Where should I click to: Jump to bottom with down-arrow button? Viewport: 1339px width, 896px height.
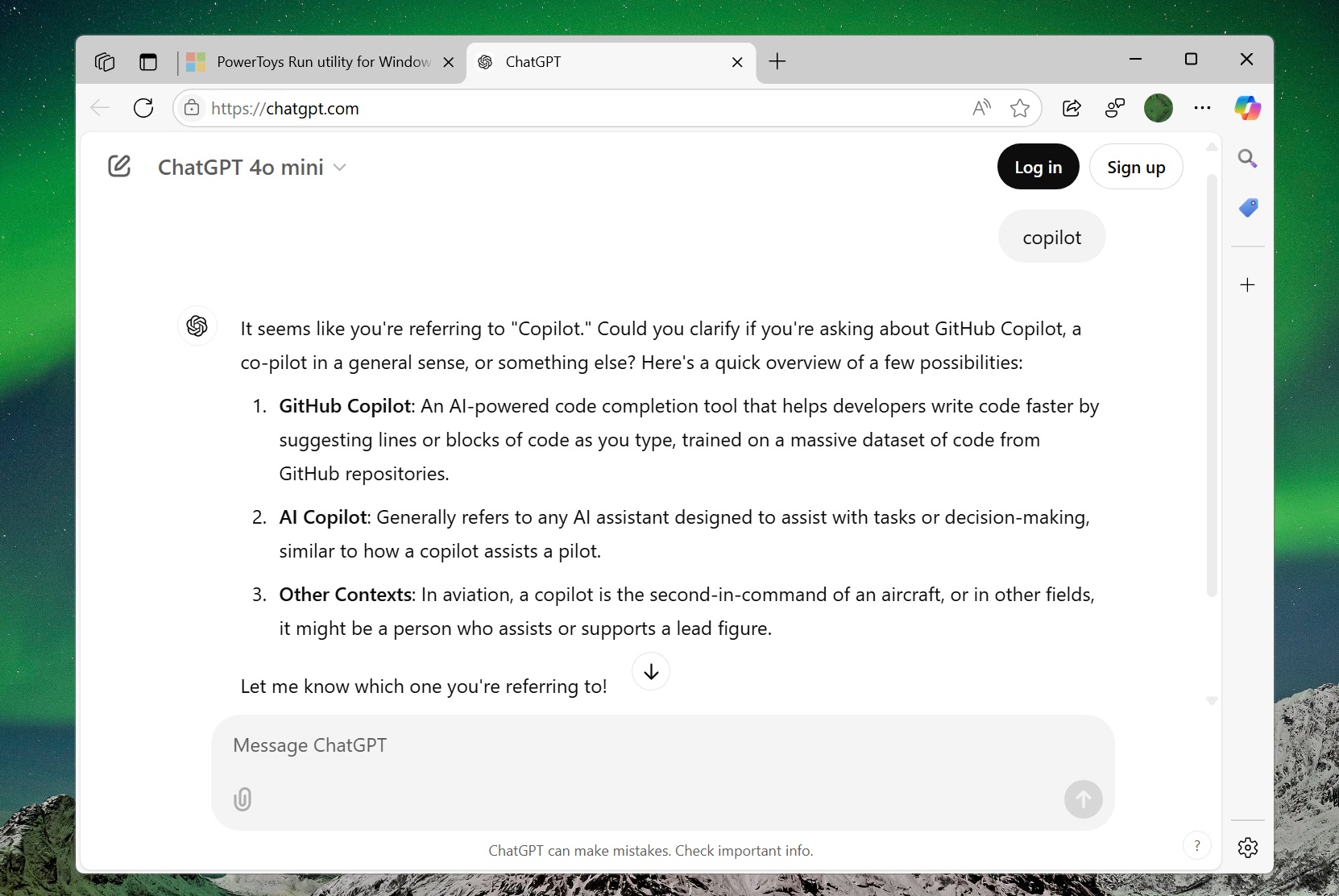(651, 671)
